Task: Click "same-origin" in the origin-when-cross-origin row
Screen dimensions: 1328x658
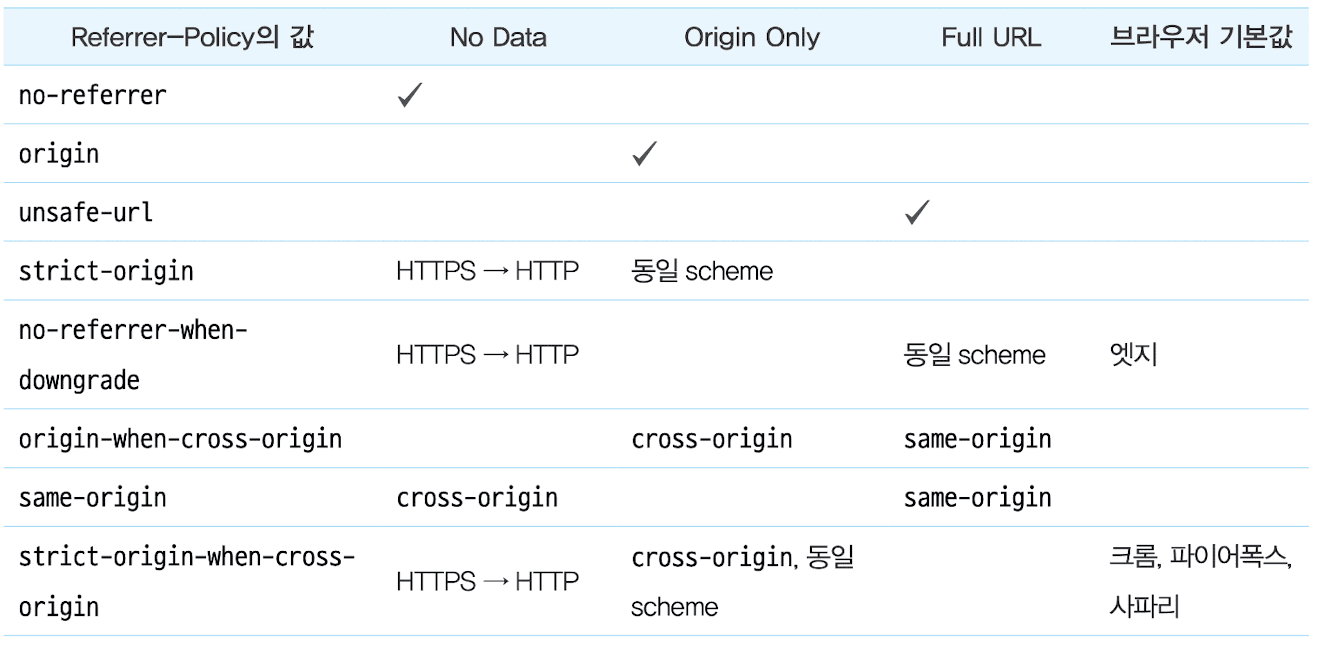Action: click(977, 438)
